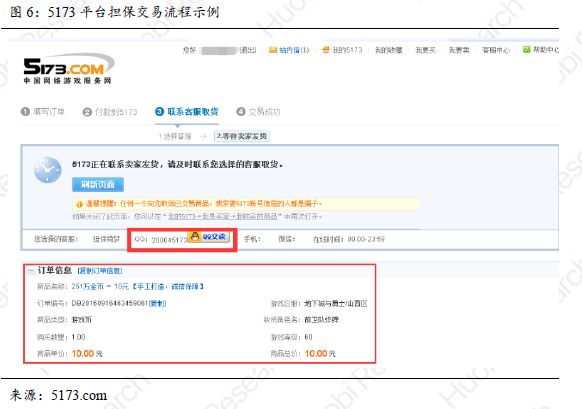Click the orange 温馨提醒 warning message
The width and height of the screenshot is (582, 409).
(204, 204)
